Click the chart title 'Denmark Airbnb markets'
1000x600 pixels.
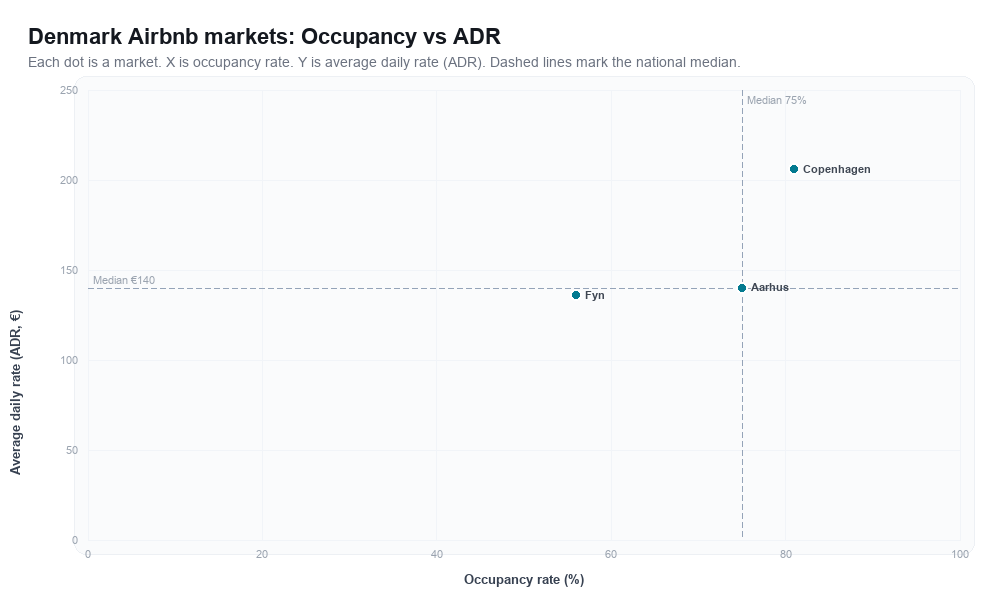[x=264, y=36]
